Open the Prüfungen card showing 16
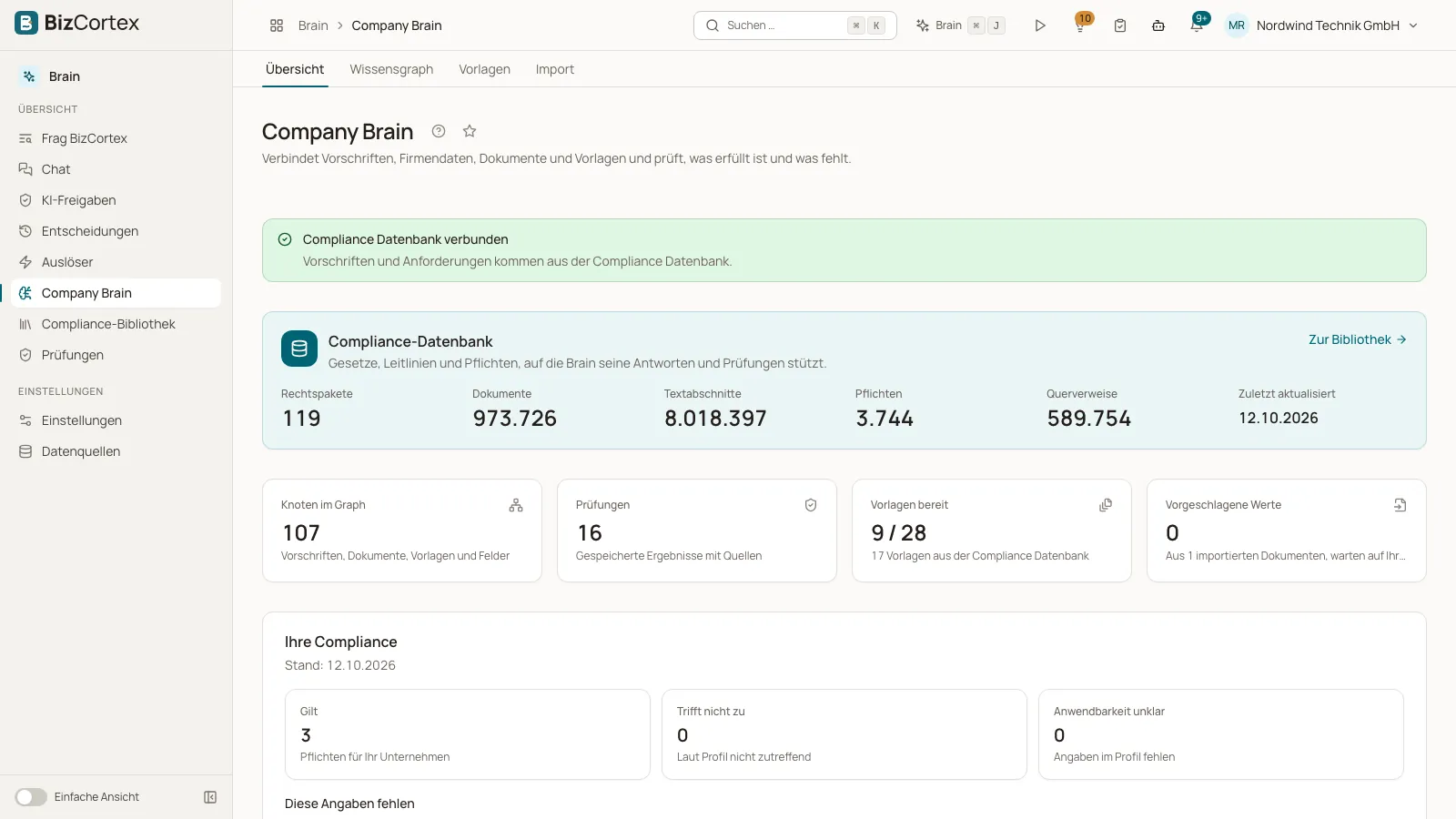 (x=697, y=531)
